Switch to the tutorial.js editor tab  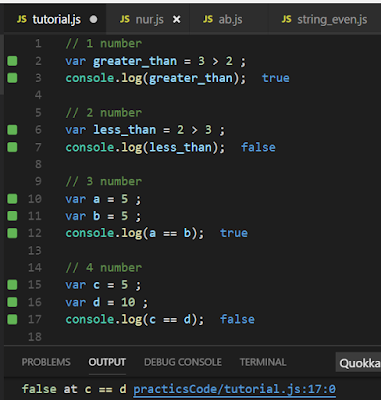[55, 19]
